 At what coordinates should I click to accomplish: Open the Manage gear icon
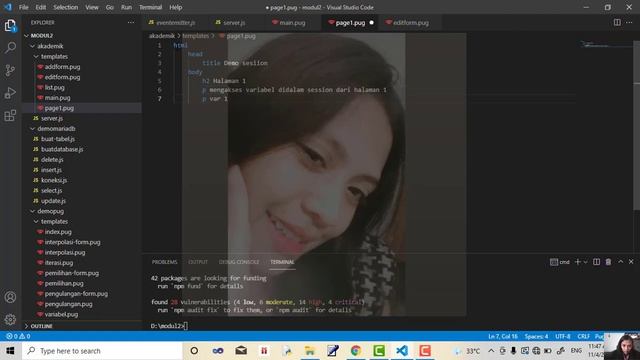[x=10, y=319]
